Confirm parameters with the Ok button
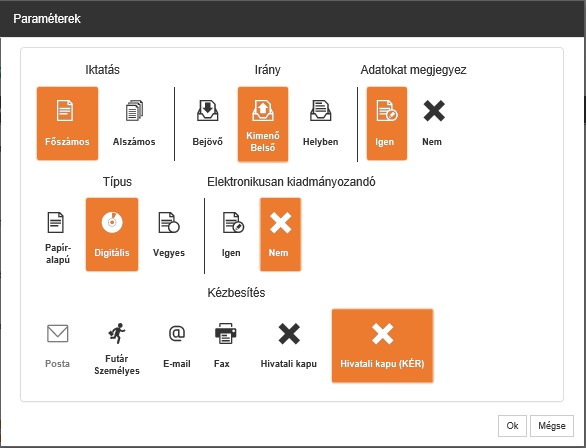The image size is (586, 448). click(512, 426)
